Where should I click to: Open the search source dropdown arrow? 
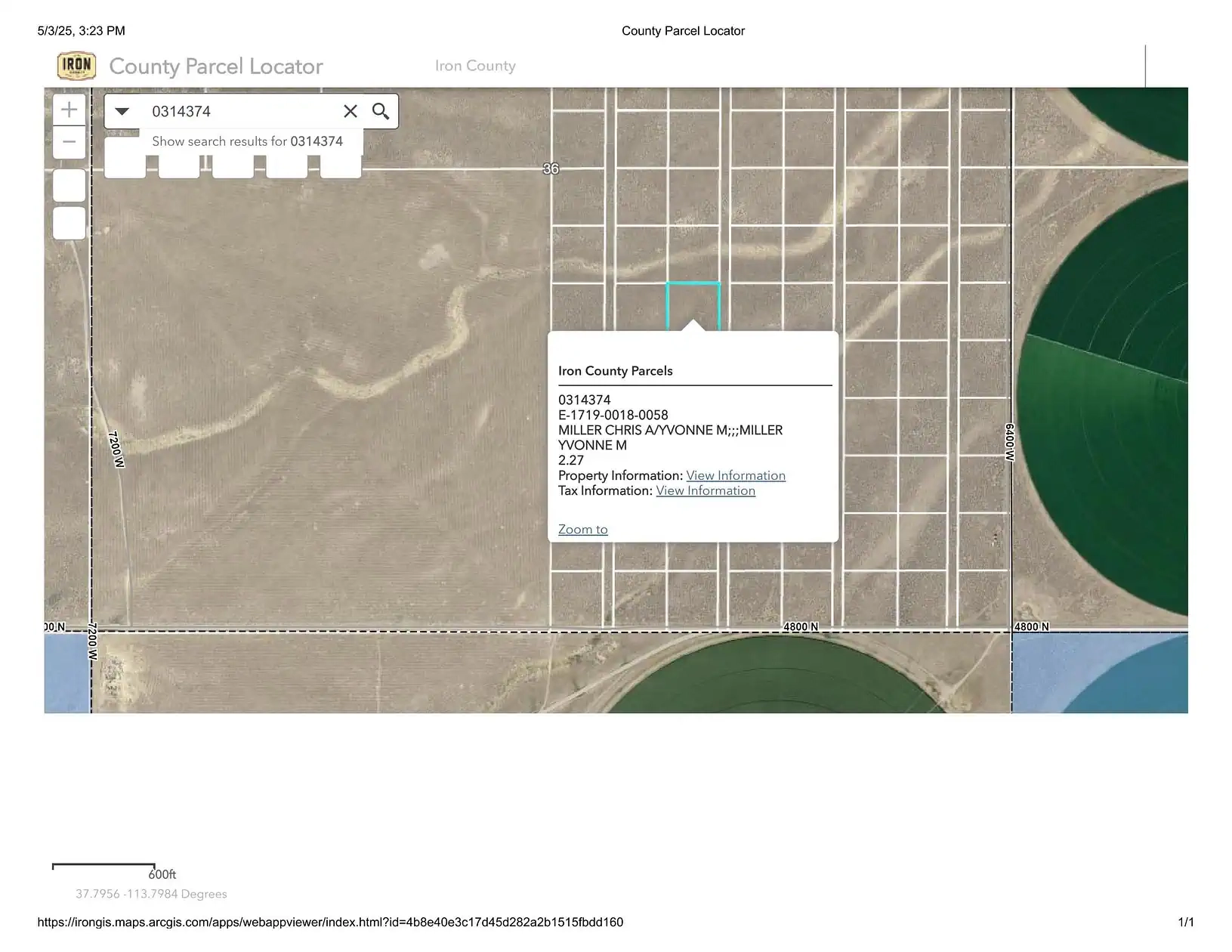122,111
